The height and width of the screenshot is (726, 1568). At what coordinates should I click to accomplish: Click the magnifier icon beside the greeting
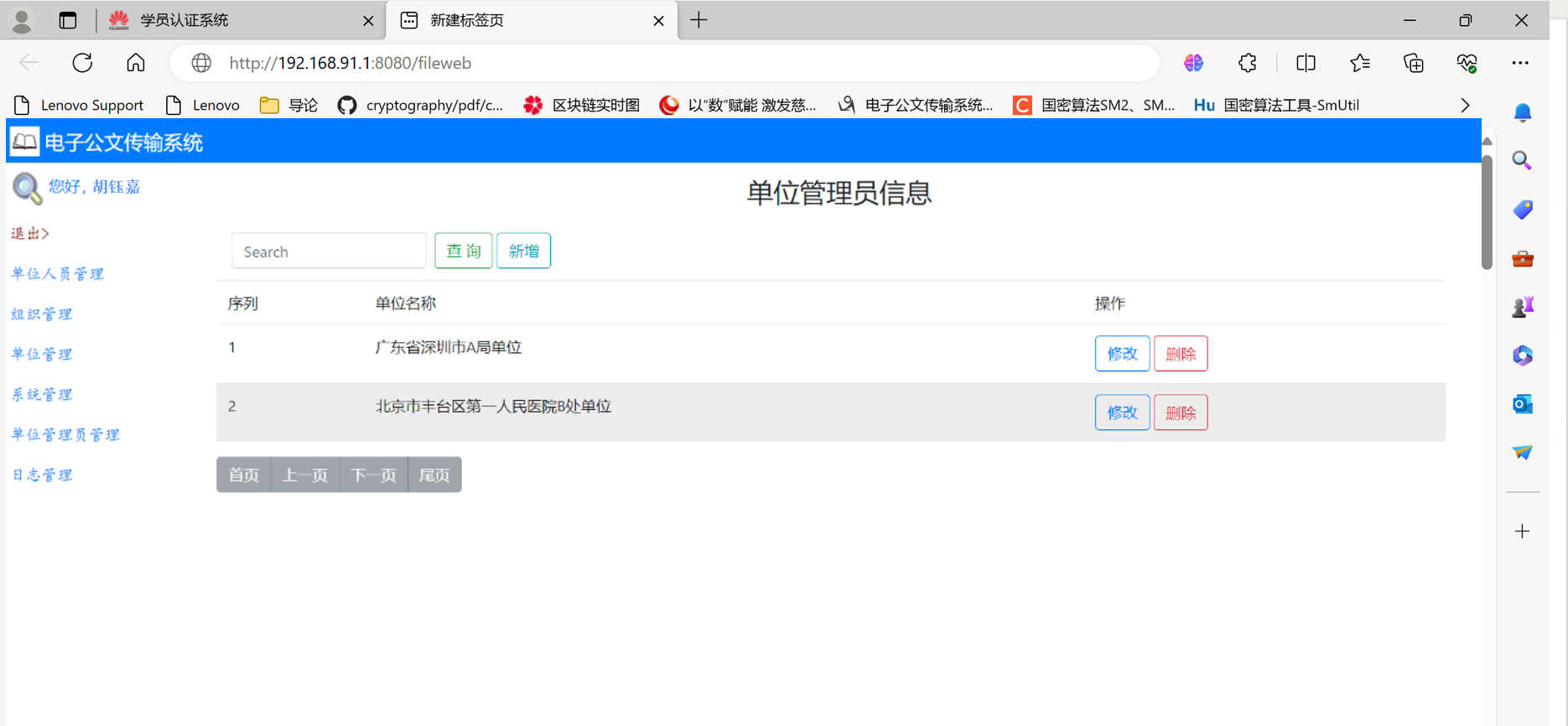pyautogui.click(x=27, y=188)
